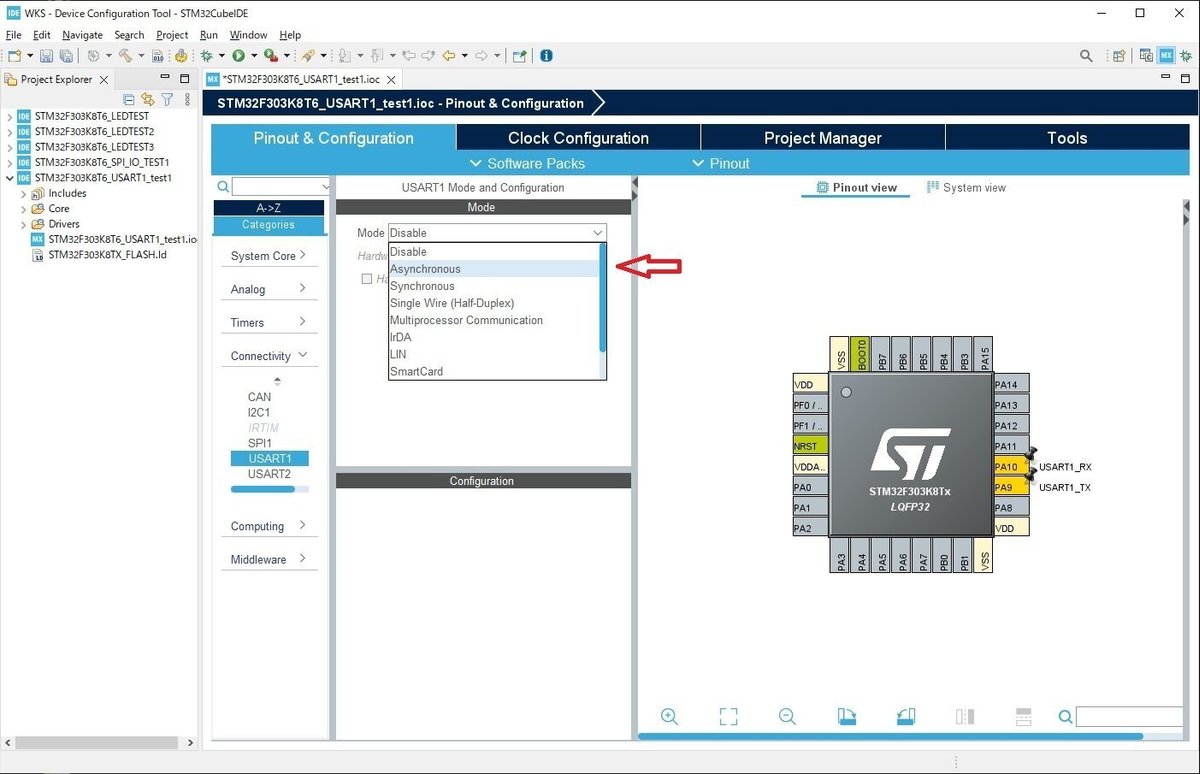This screenshot has height=774, width=1200.
Task: Open the Project Manager tab
Action: coord(823,138)
